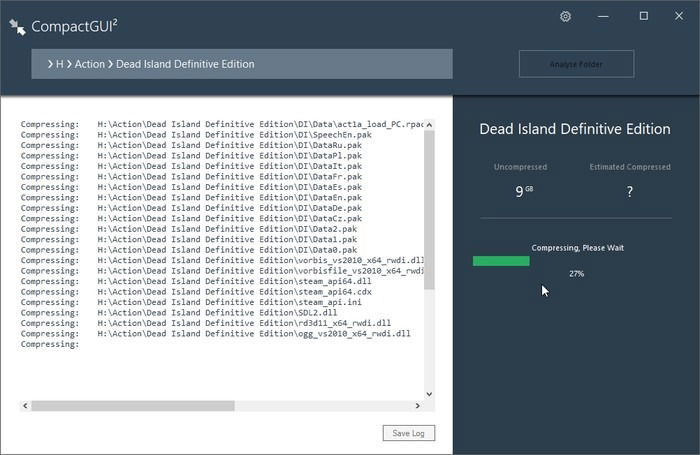700x455 pixels.
Task: Close the CompactGUI window
Action: tap(679, 16)
